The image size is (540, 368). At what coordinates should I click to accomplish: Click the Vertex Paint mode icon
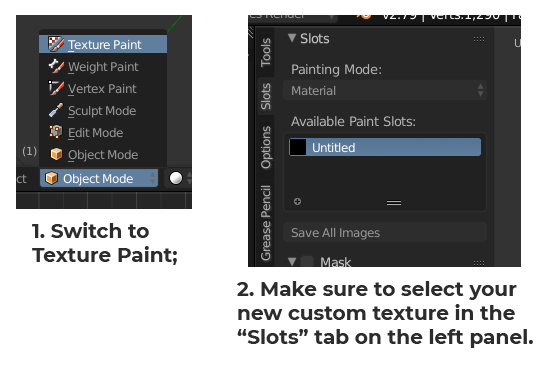click(56, 88)
